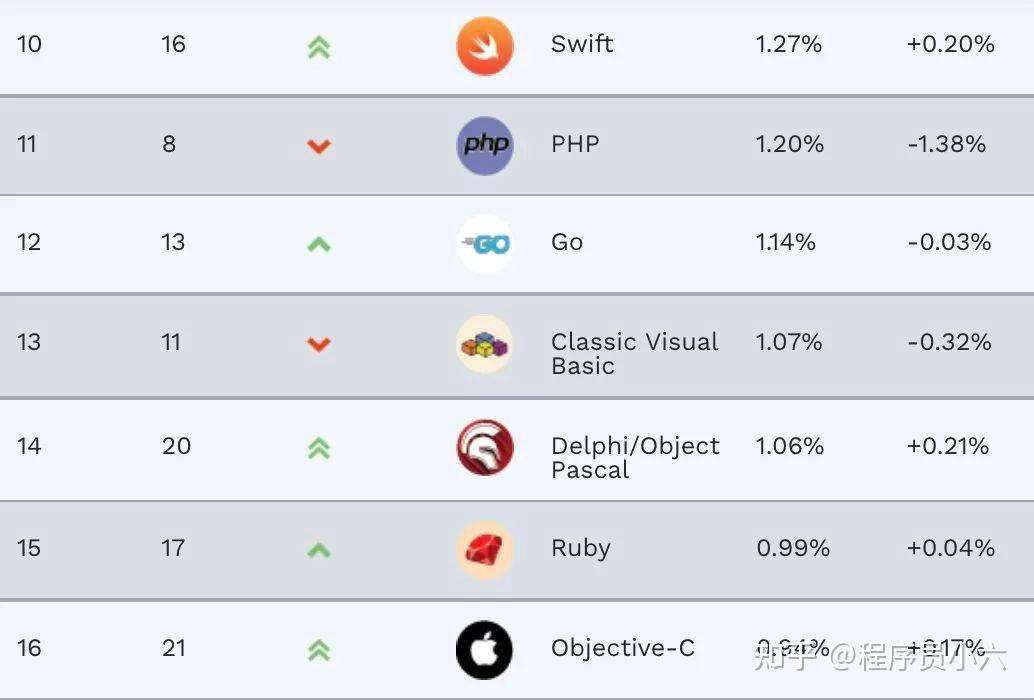Click the red down arrow in PHP row
Screen dimensions: 1034x700
click(x=319, y=146)
